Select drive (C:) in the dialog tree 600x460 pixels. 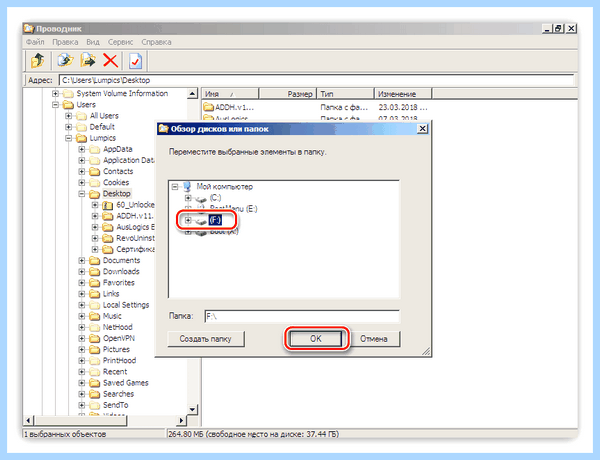point(215,198)
